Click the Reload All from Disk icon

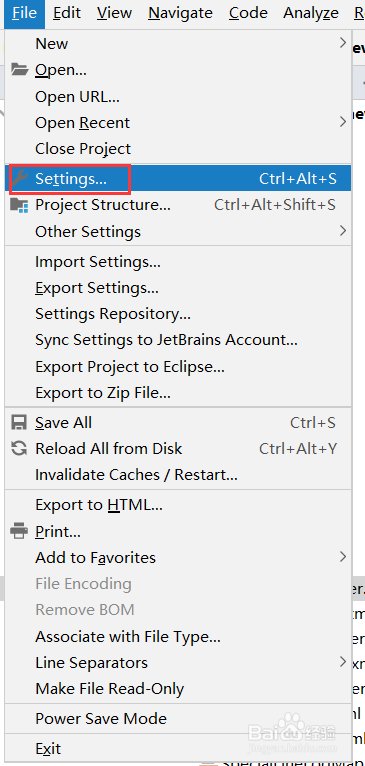click(20, 448)
